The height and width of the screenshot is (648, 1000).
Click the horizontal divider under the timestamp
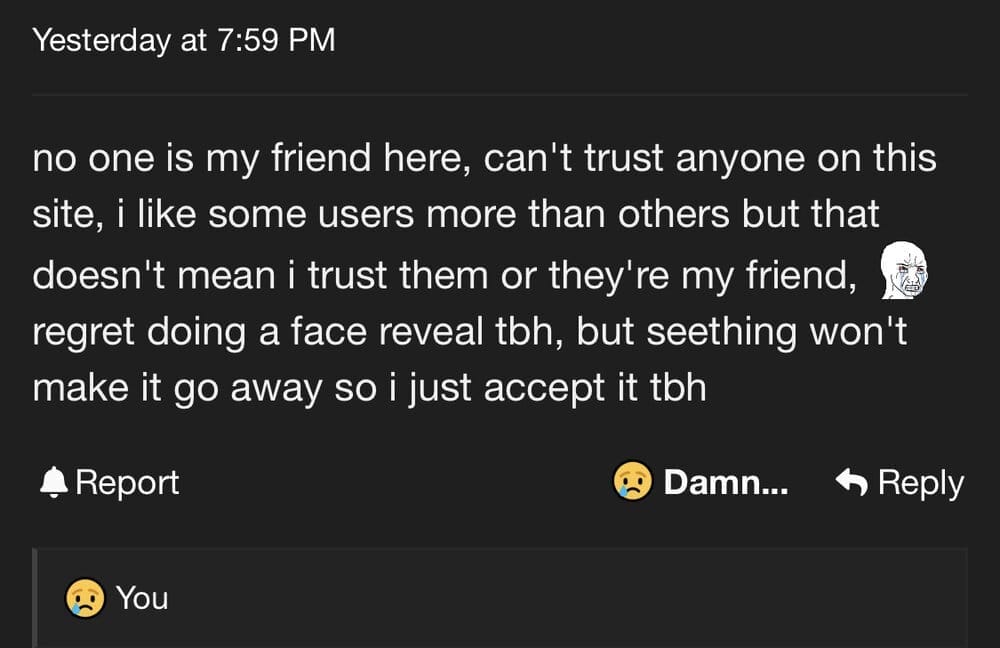coord(500,95)
